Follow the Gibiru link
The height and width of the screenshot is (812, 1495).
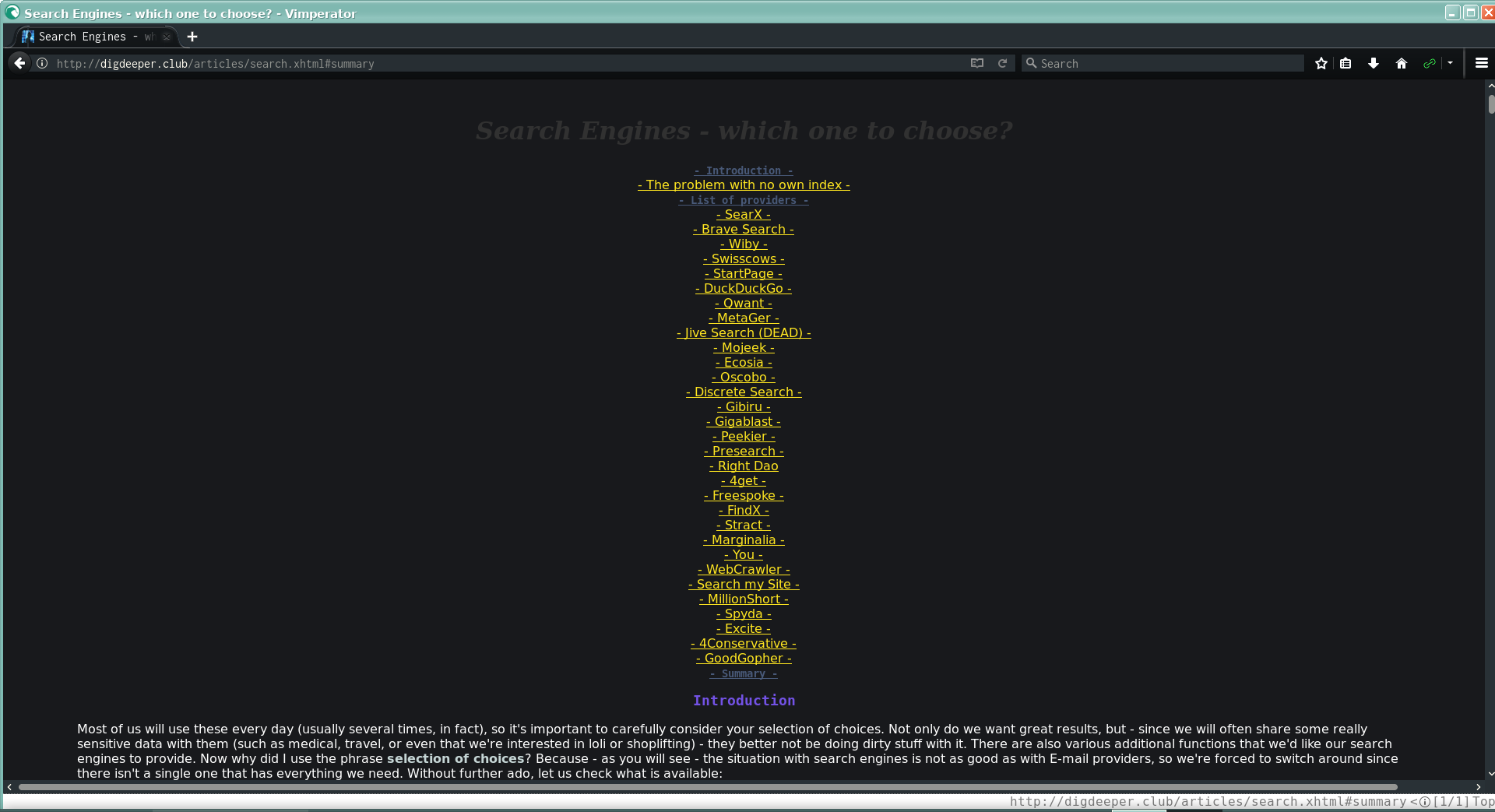coord(744,406)
